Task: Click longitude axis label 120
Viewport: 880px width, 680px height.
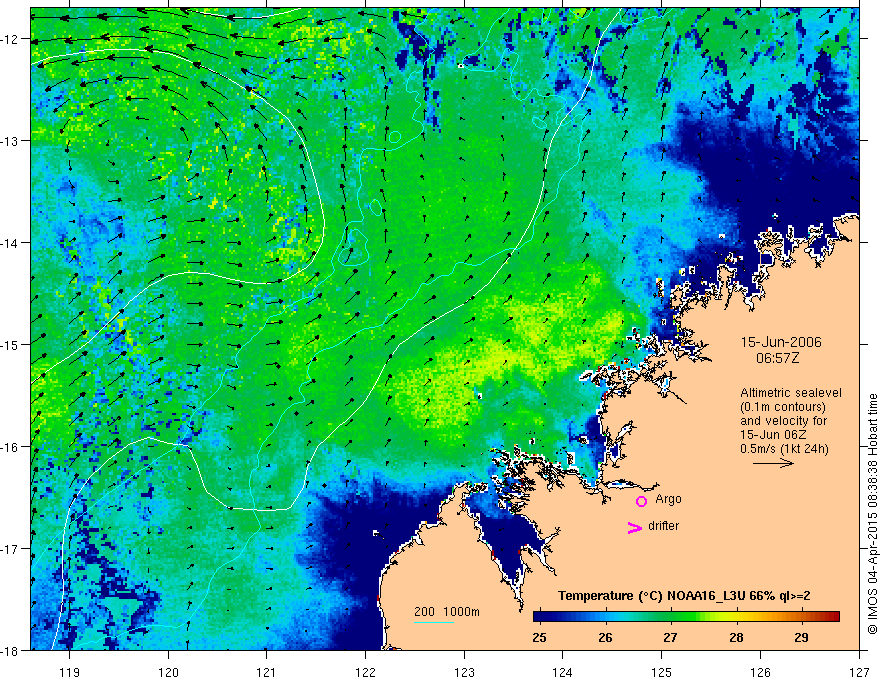Action: coord(168,672)
